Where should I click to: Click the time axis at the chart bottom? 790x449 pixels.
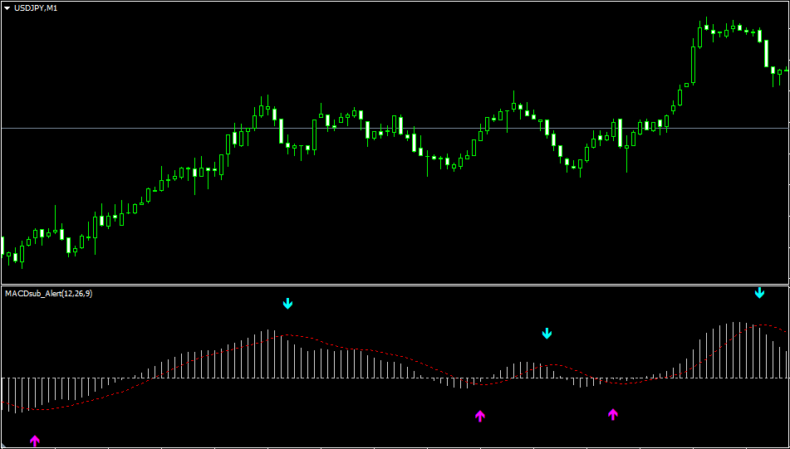point(395,445)
